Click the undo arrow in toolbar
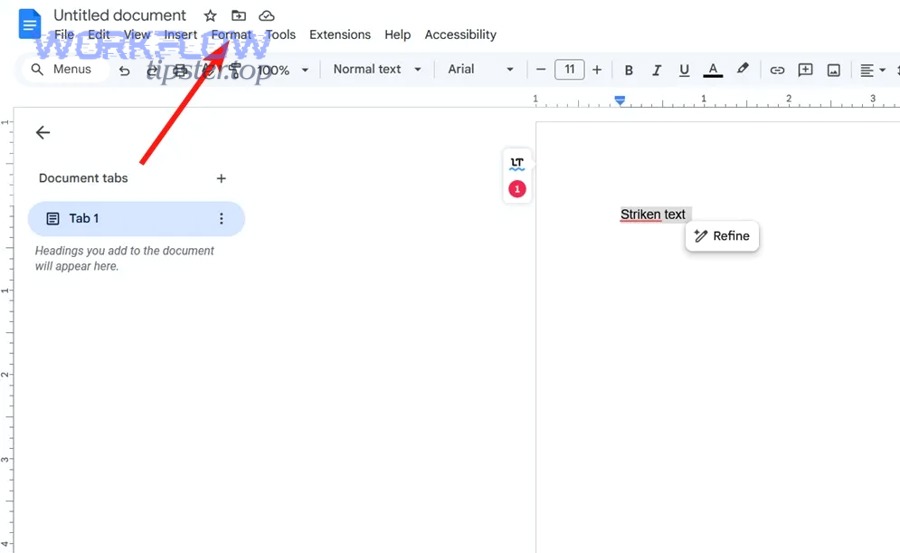This screenshot has height=553, width=900. tap(124, 70)
